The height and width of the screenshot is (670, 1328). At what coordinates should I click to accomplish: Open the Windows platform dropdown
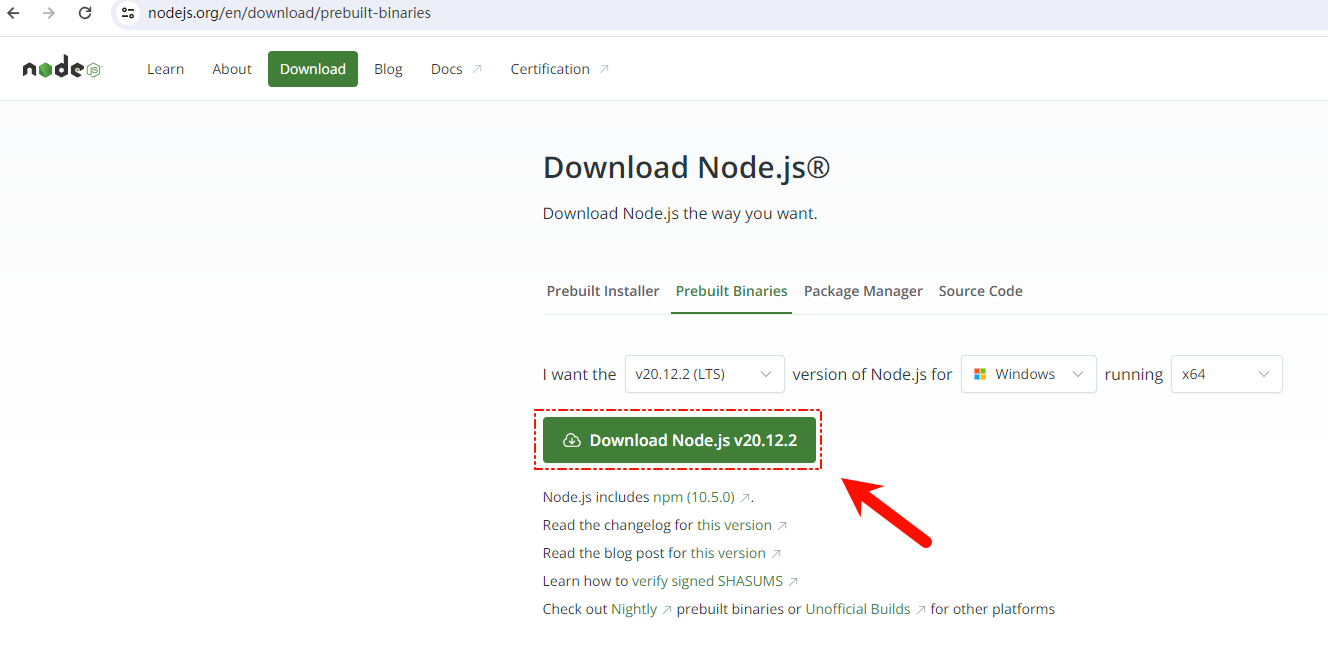[x=1029, y=374]
